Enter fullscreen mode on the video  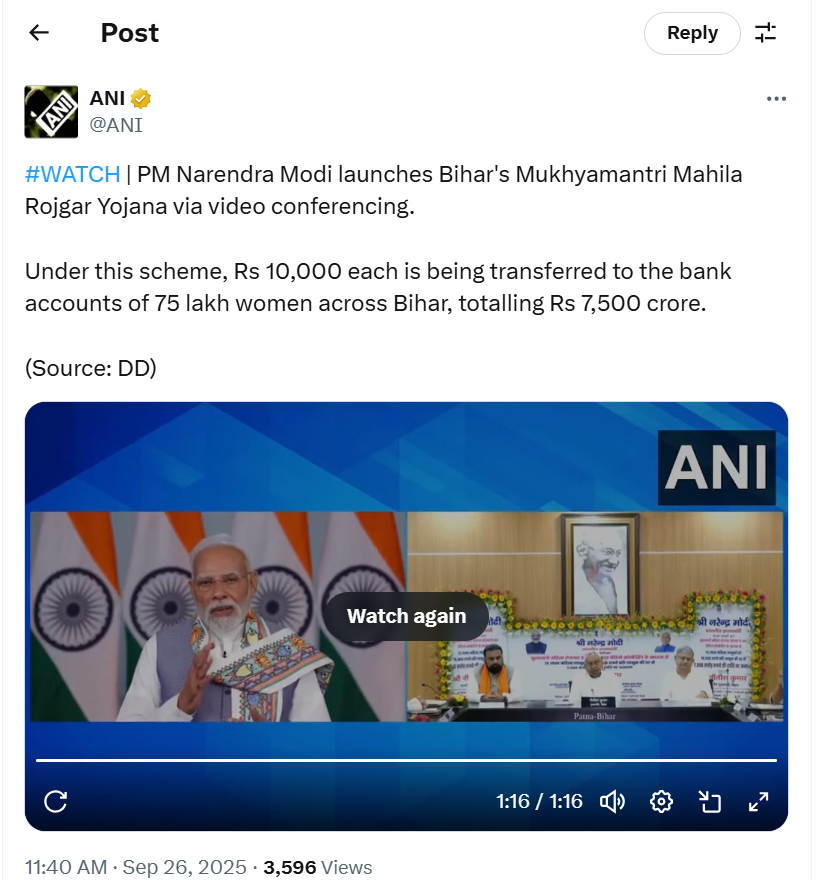[x=759, y=801]
